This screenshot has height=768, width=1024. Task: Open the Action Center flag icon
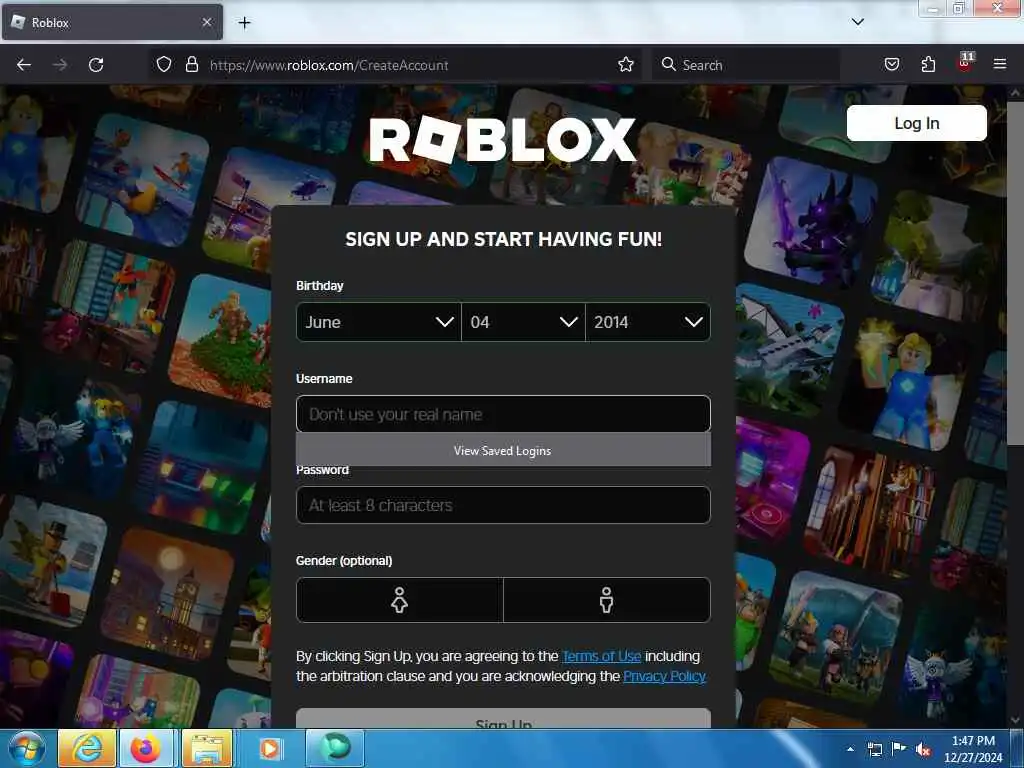point(899,749)
